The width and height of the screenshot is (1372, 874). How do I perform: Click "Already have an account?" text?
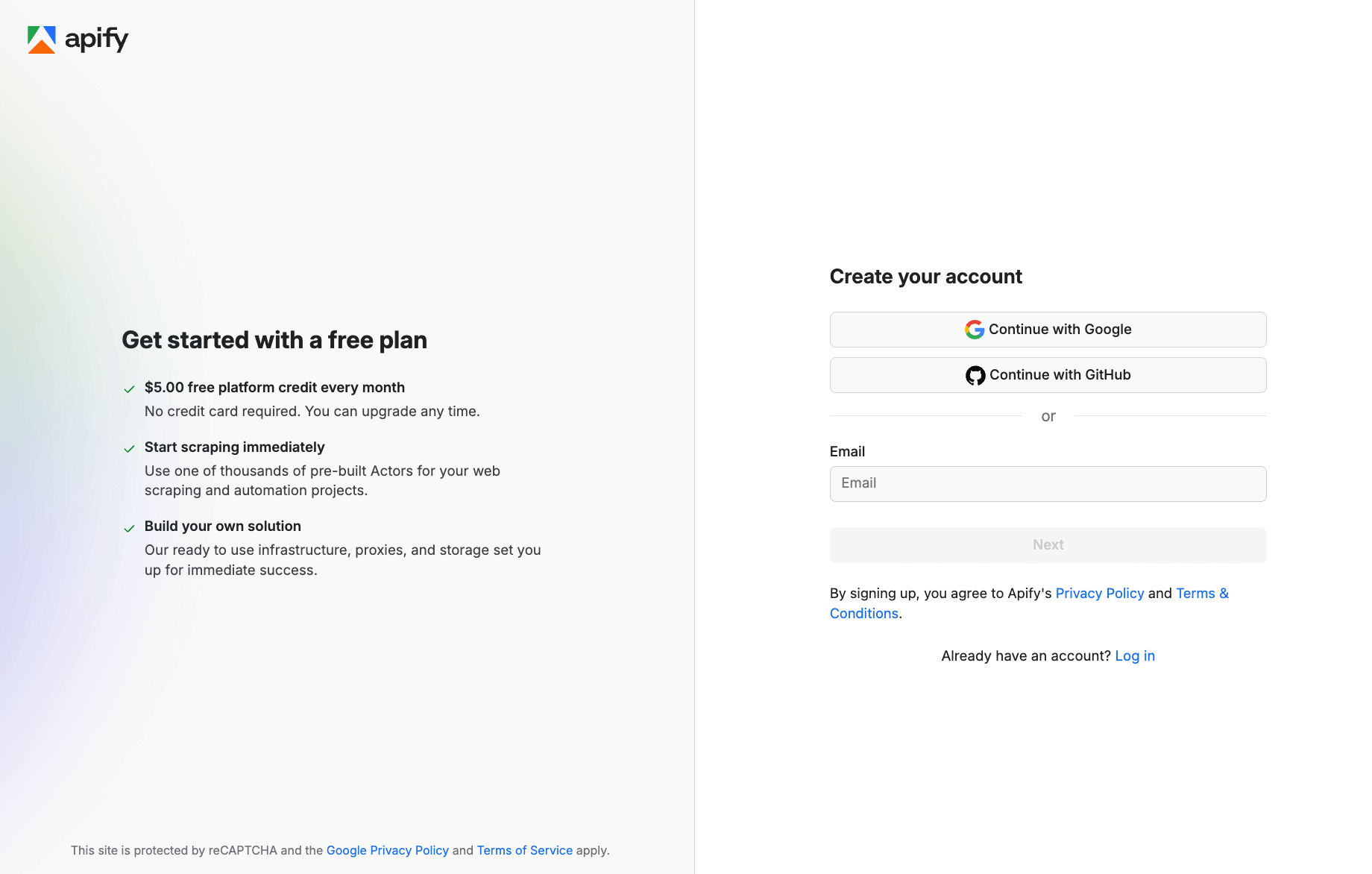[1025, 655]
